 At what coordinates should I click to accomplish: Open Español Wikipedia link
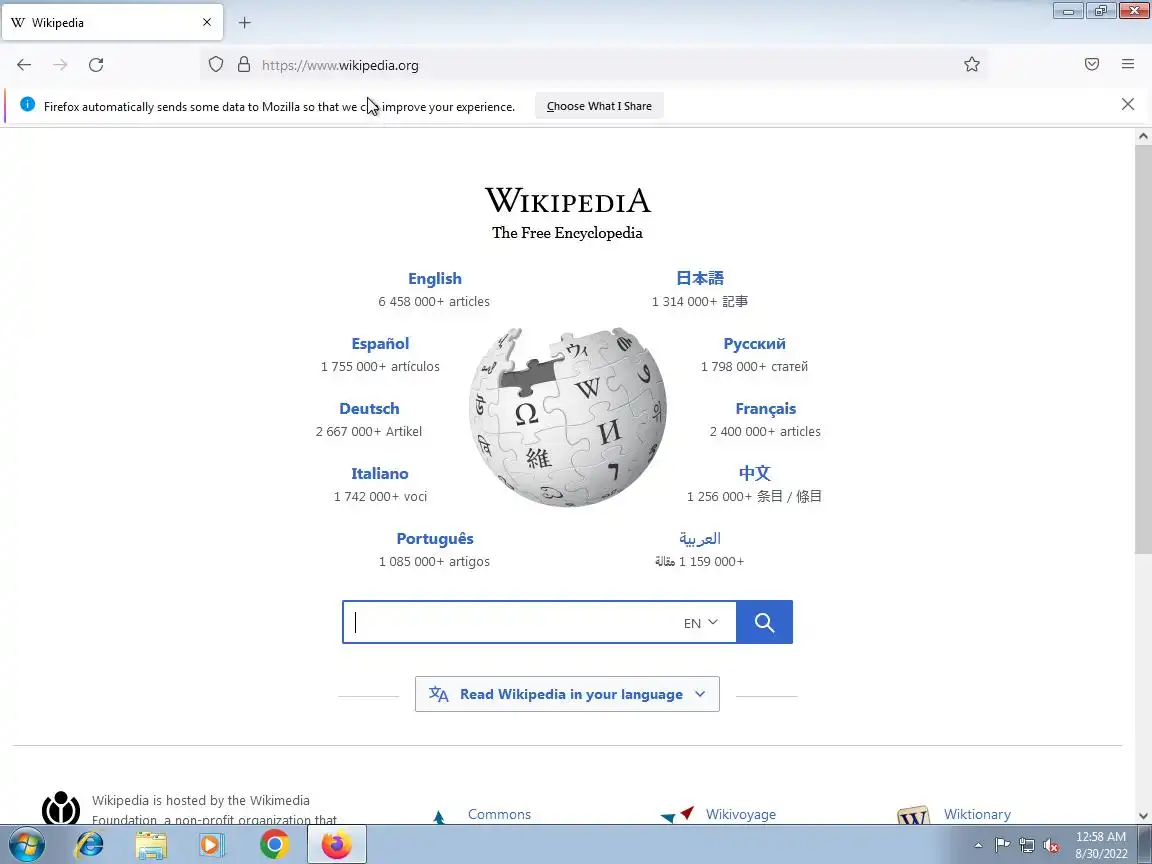point(380,344)
